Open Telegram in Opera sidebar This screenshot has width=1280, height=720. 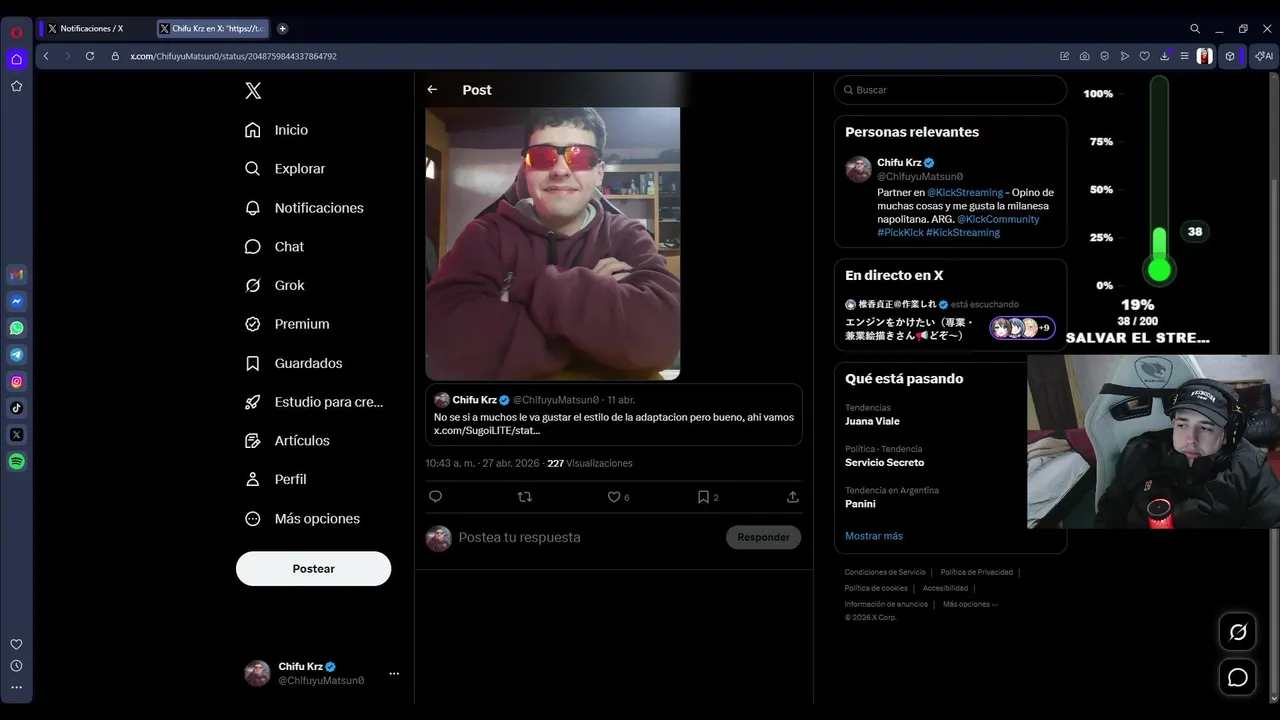click(x=16, y=355)
